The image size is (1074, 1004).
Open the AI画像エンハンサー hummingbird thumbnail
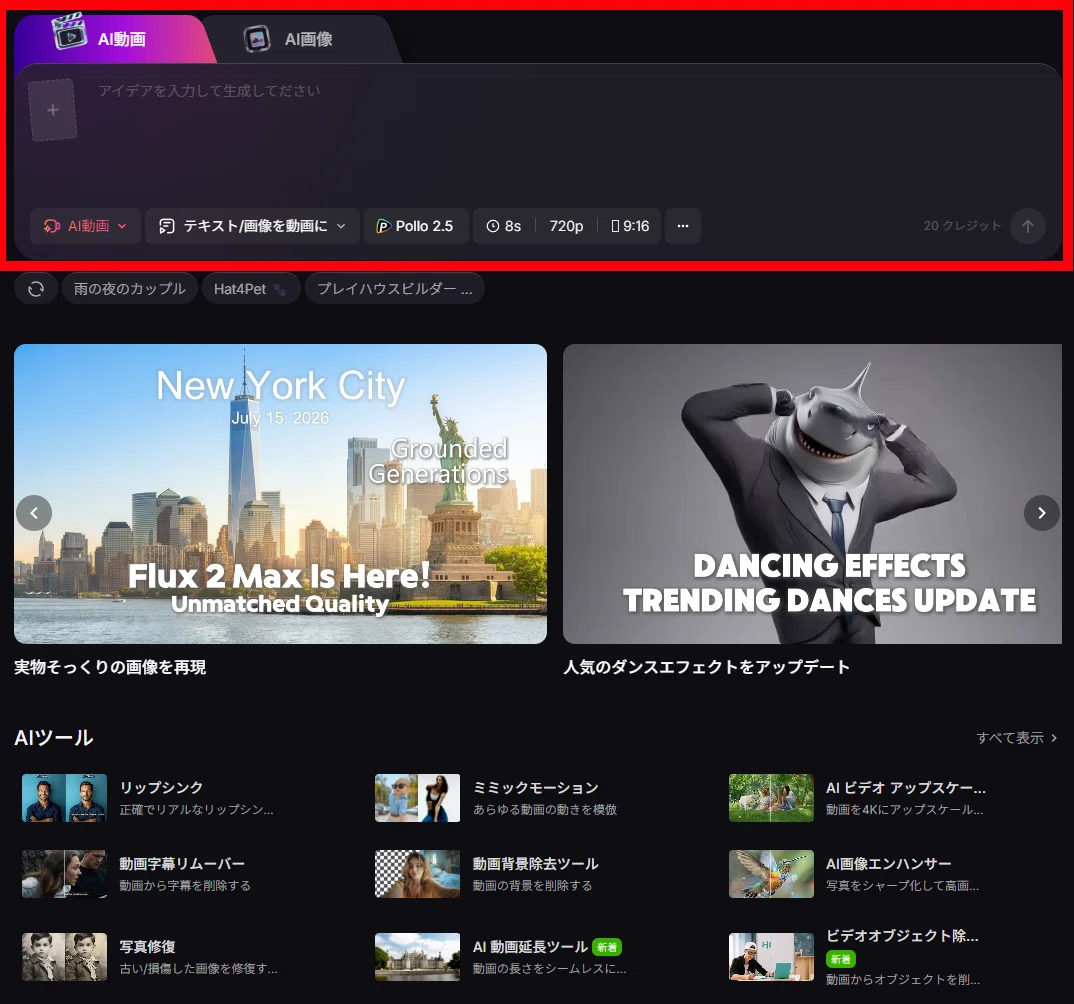(771, 874)
